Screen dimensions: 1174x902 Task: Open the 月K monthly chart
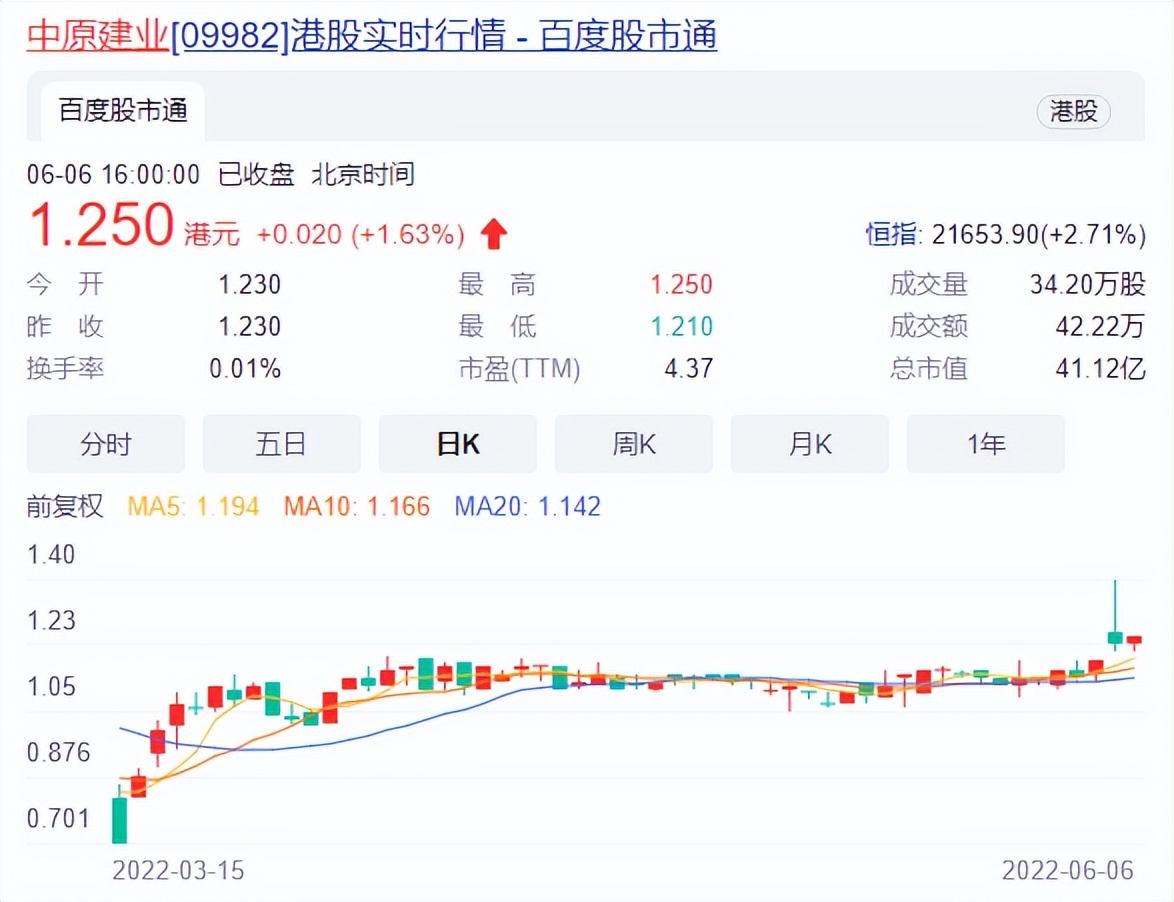[x=809, y=443]
